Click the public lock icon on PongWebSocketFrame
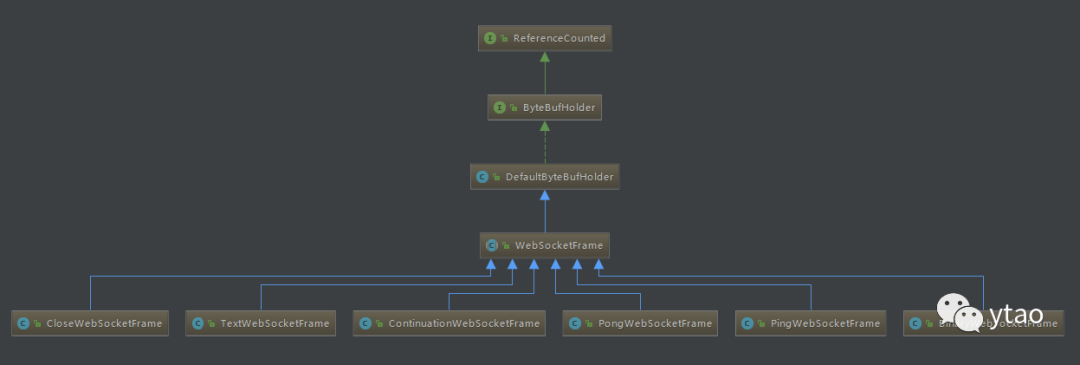The width and height of the screenshot is (1080, 365). tap(589, 324)
